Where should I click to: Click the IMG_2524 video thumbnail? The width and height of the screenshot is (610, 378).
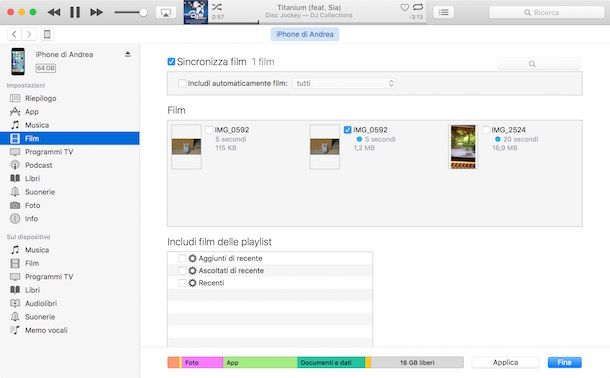click(463, 147)
